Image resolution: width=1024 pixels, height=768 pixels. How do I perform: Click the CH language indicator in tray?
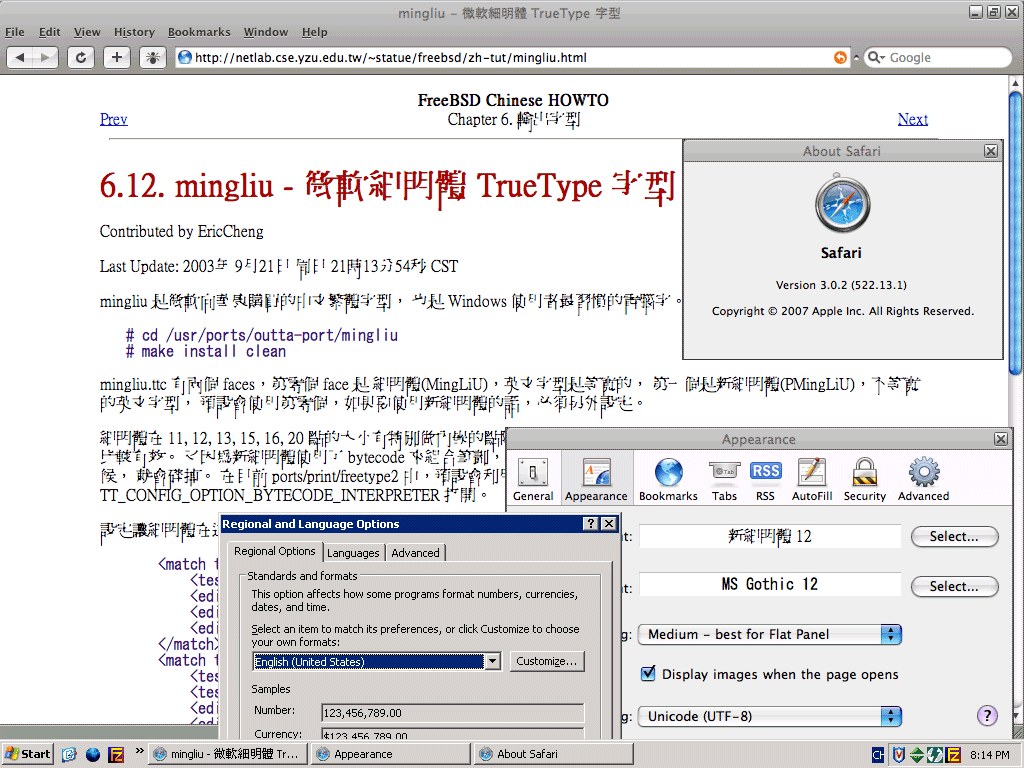pyautogui.click(x=878, y=755)
